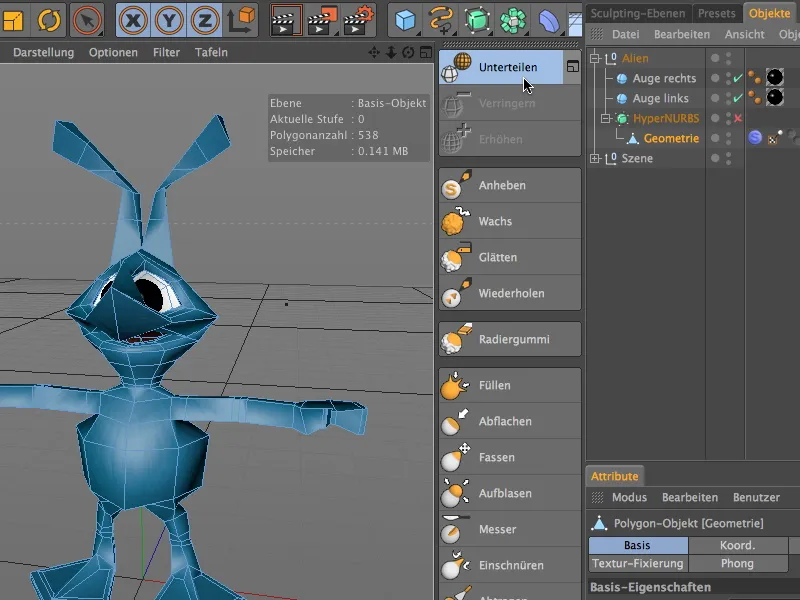
Task: Expand the Szene tree node
Action: coord(594,159)
